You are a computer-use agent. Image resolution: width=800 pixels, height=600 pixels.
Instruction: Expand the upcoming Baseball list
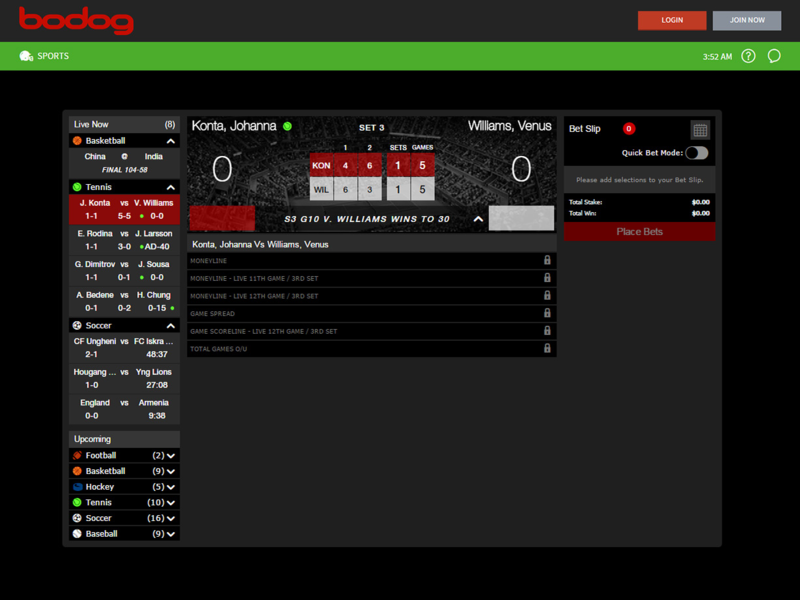171,535
